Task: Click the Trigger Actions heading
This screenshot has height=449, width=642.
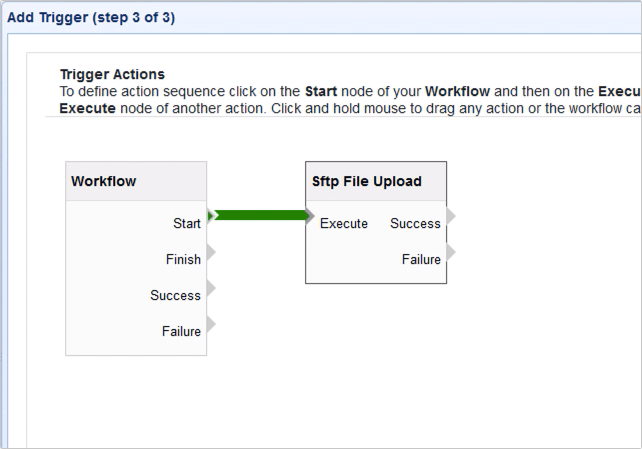Action: tap(112, 74)
